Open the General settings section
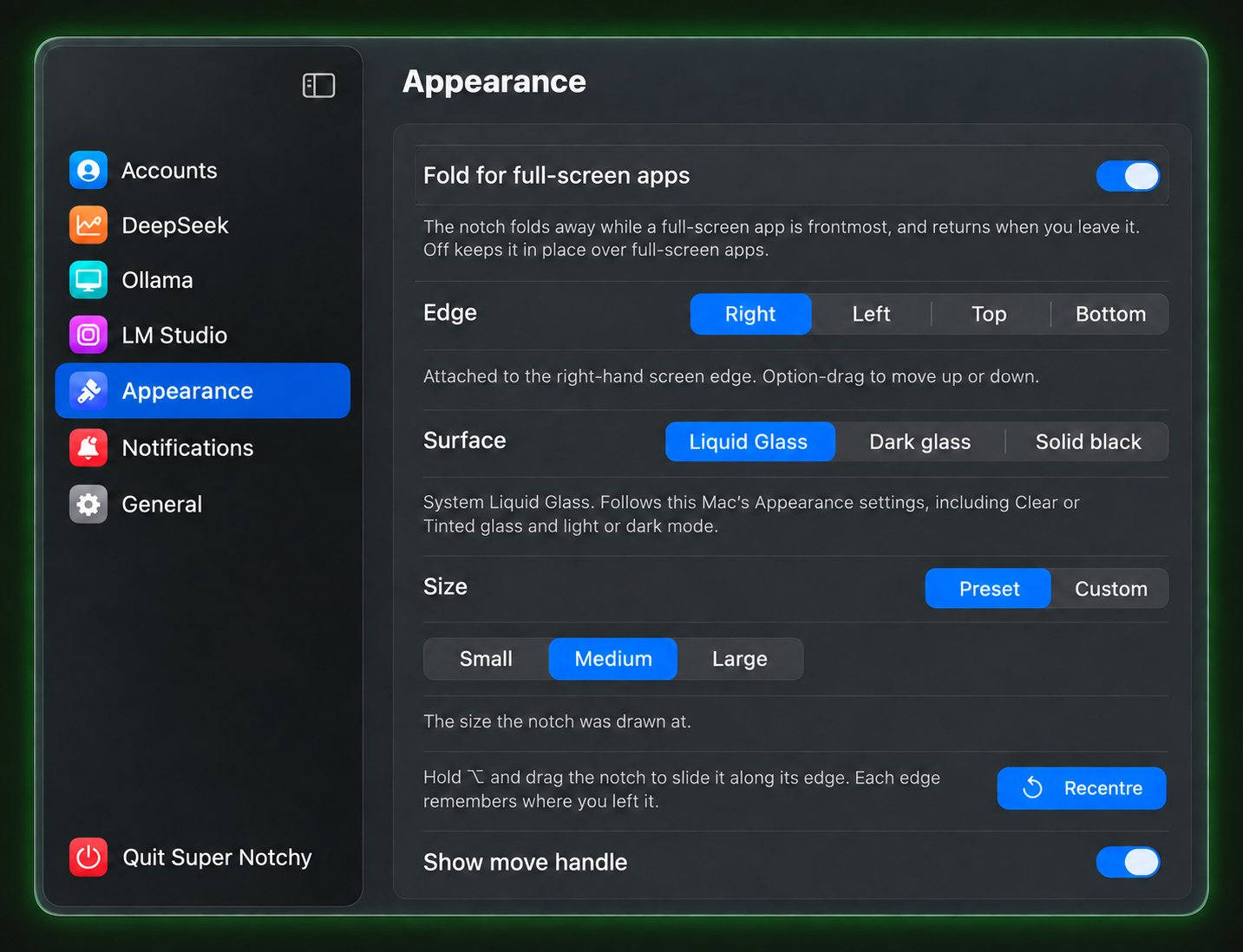The height and width of the screenshot is (952, 1243). (203, 504)
